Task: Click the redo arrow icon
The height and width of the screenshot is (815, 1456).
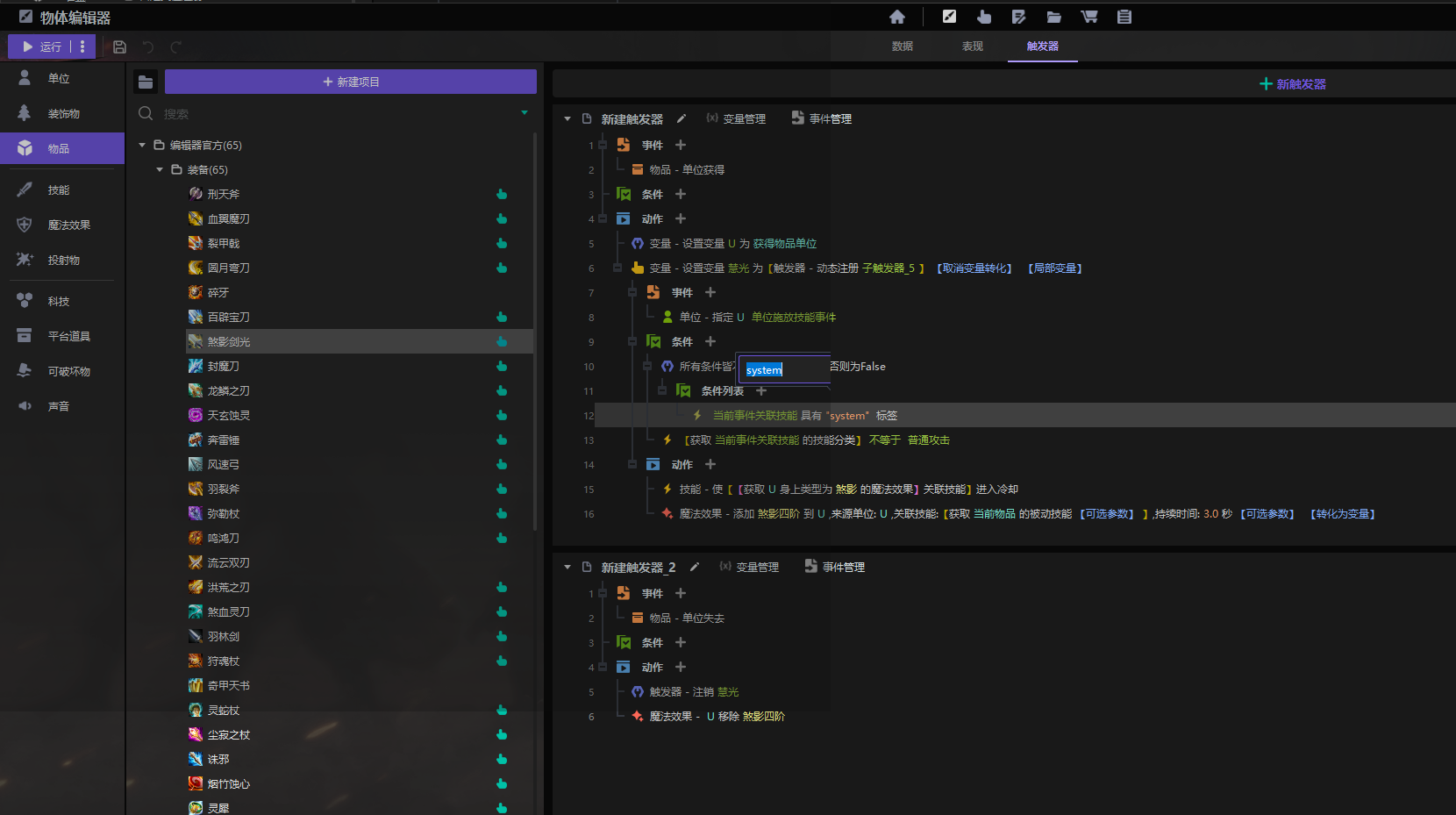Action: 175,47
